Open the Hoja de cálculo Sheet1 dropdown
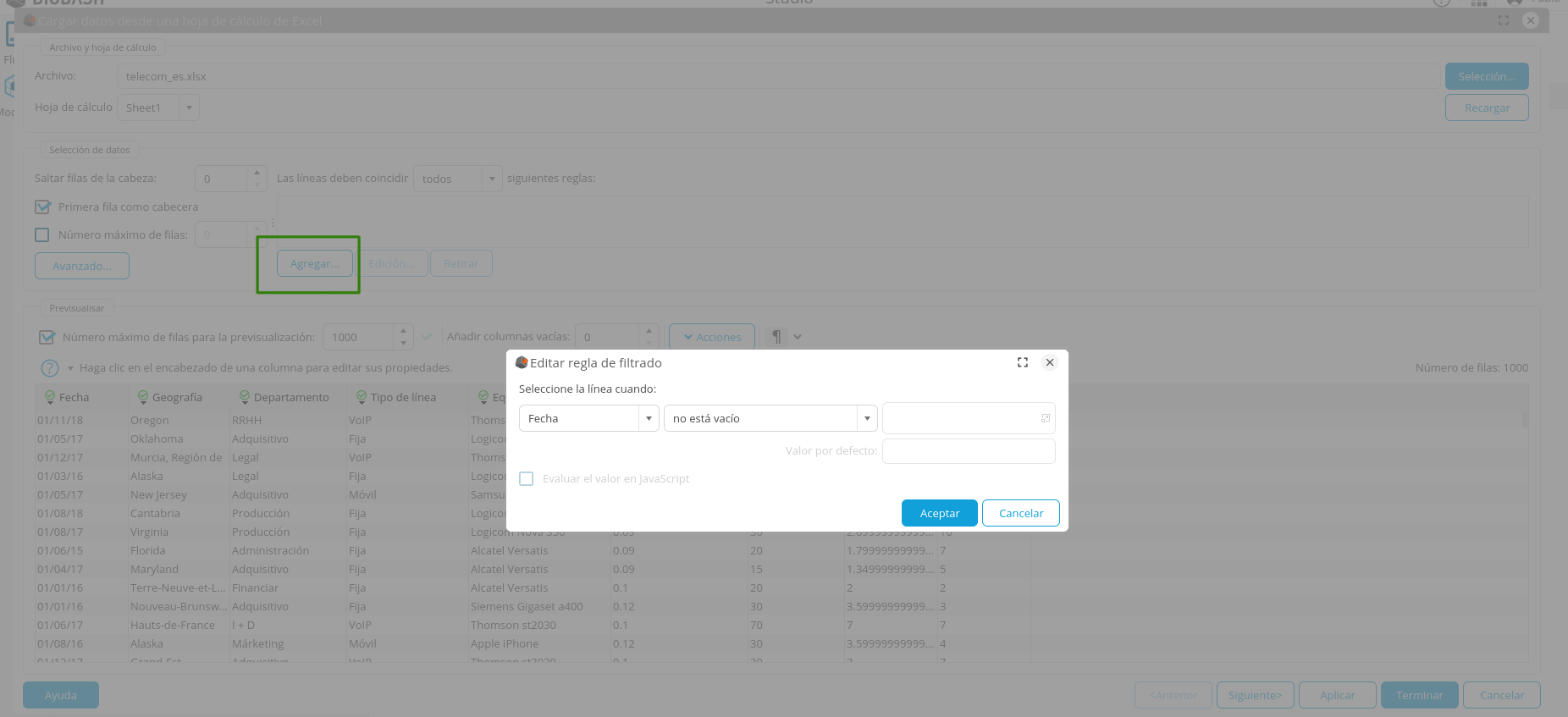The height and width of the screenshot is (717, 1568). (x=189, y=108)
